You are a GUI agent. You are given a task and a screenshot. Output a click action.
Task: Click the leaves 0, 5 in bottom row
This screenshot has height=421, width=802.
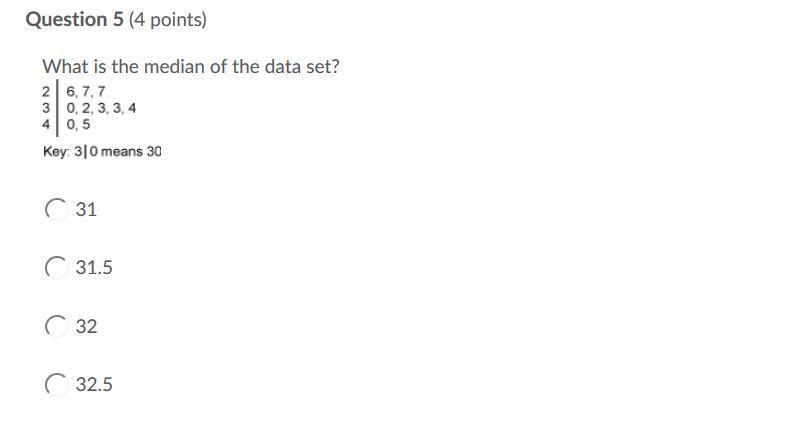(x=78, y=124)
